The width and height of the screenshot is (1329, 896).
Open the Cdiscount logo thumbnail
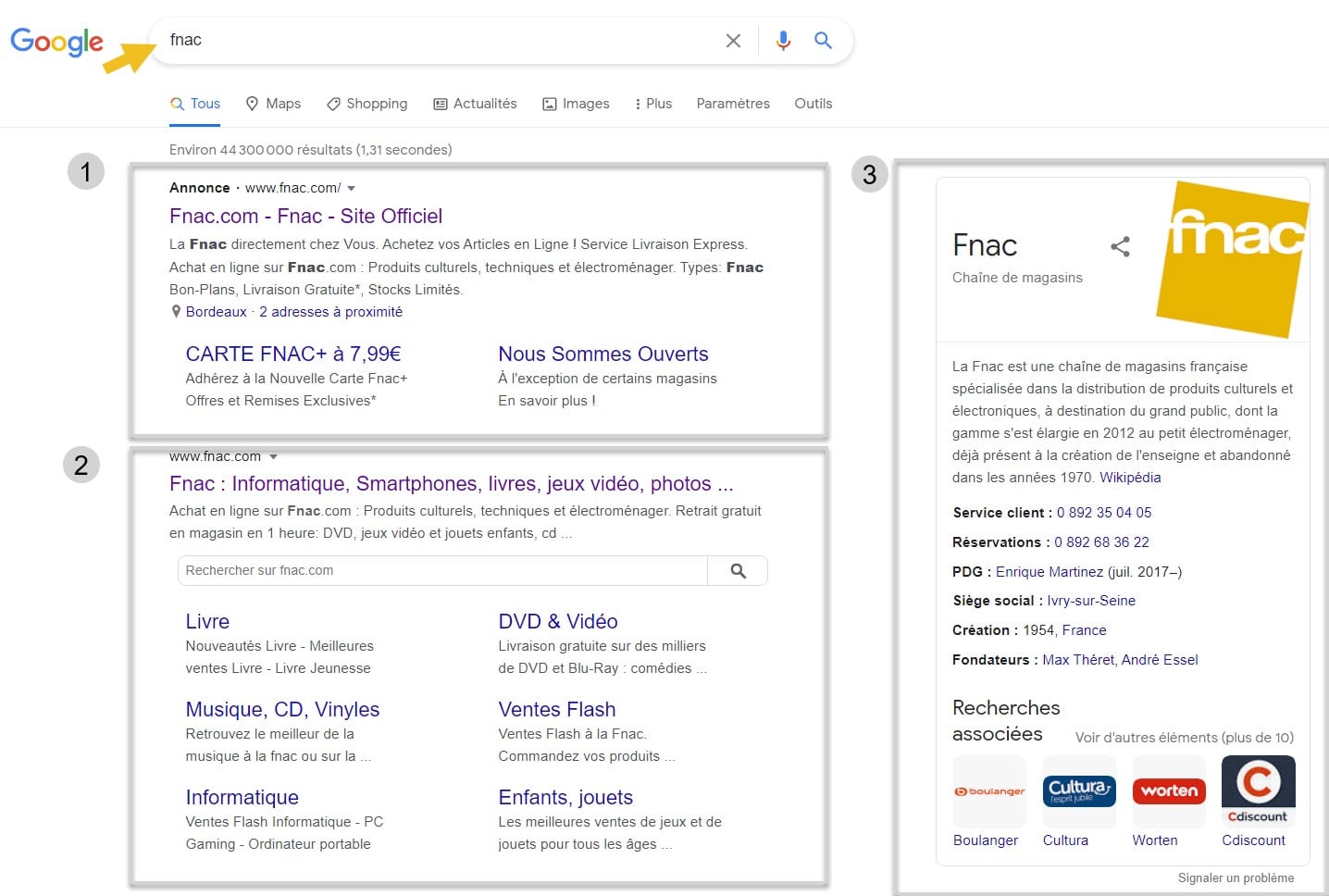(x=1259, y=791)
